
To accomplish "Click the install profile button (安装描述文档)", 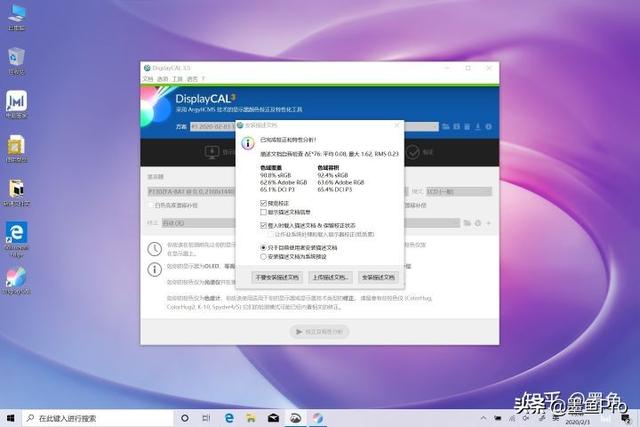I will tap(378, 277).
